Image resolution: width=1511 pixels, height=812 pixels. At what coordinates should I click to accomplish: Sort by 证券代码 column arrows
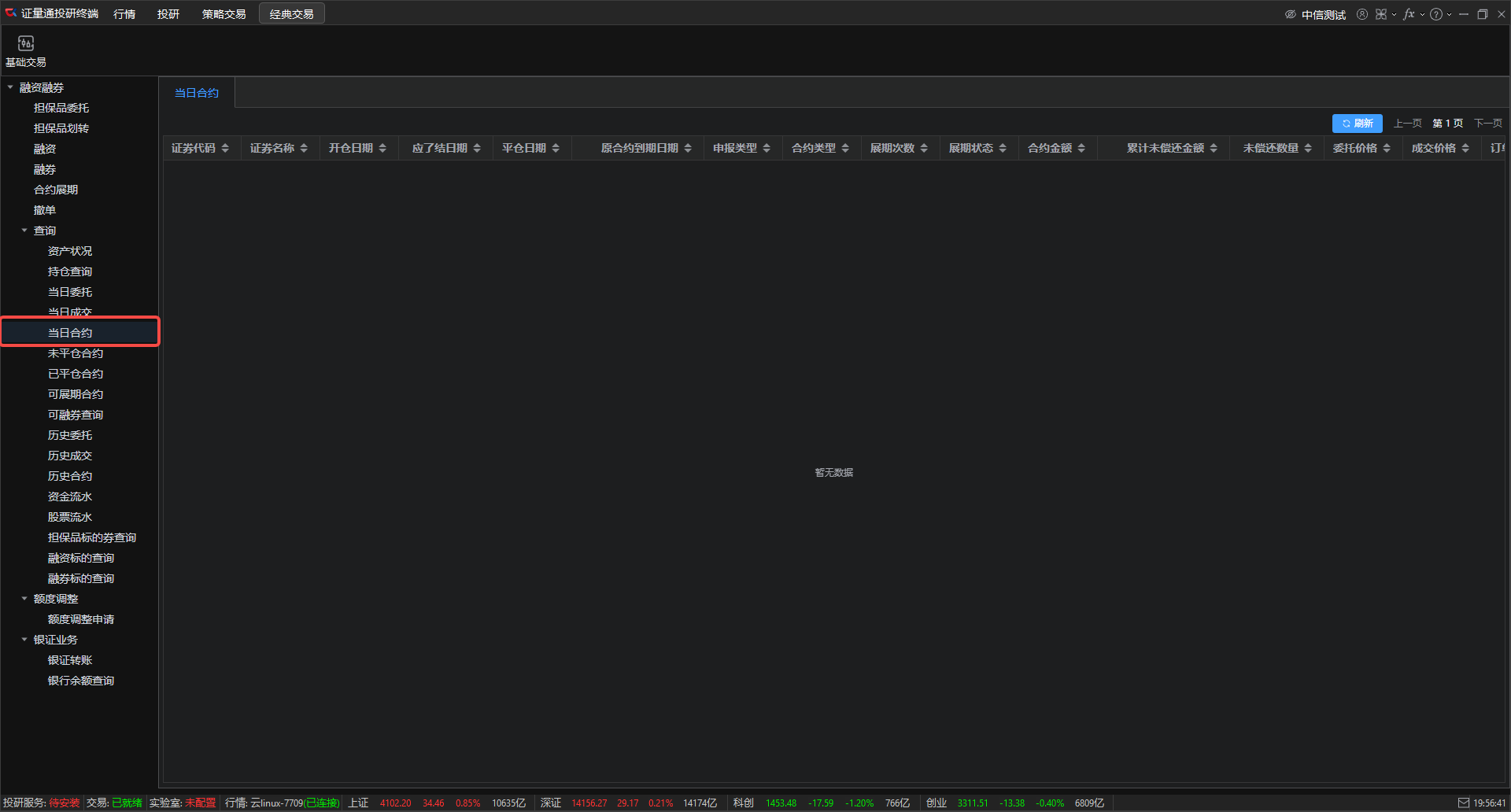225,148
